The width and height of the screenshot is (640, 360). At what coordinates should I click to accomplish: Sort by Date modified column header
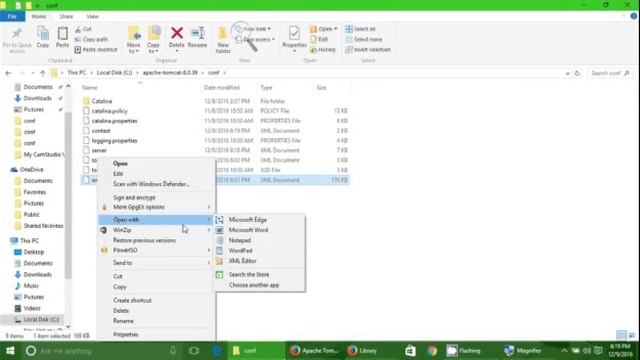(x=222, y=87)
